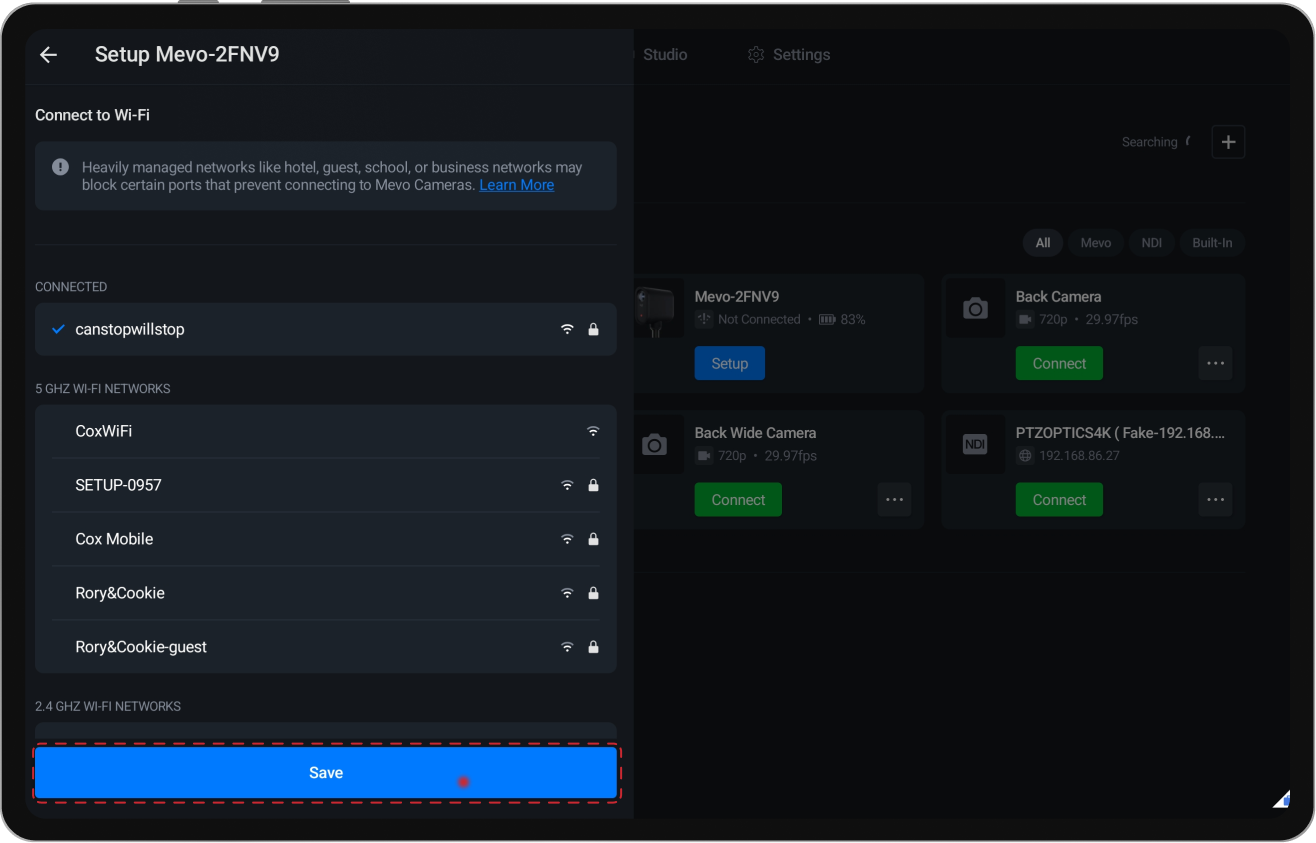Connect the PTZOPTICS4K NDI source
This screenshot has height=843, width=1316.
pos(1059,499)
